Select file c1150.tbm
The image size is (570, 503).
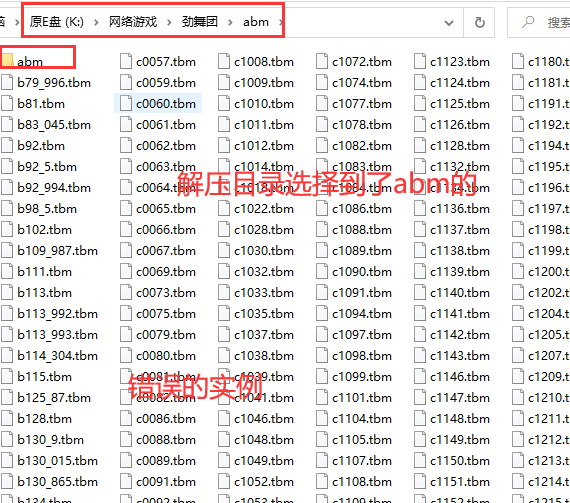tap(452, 460)
